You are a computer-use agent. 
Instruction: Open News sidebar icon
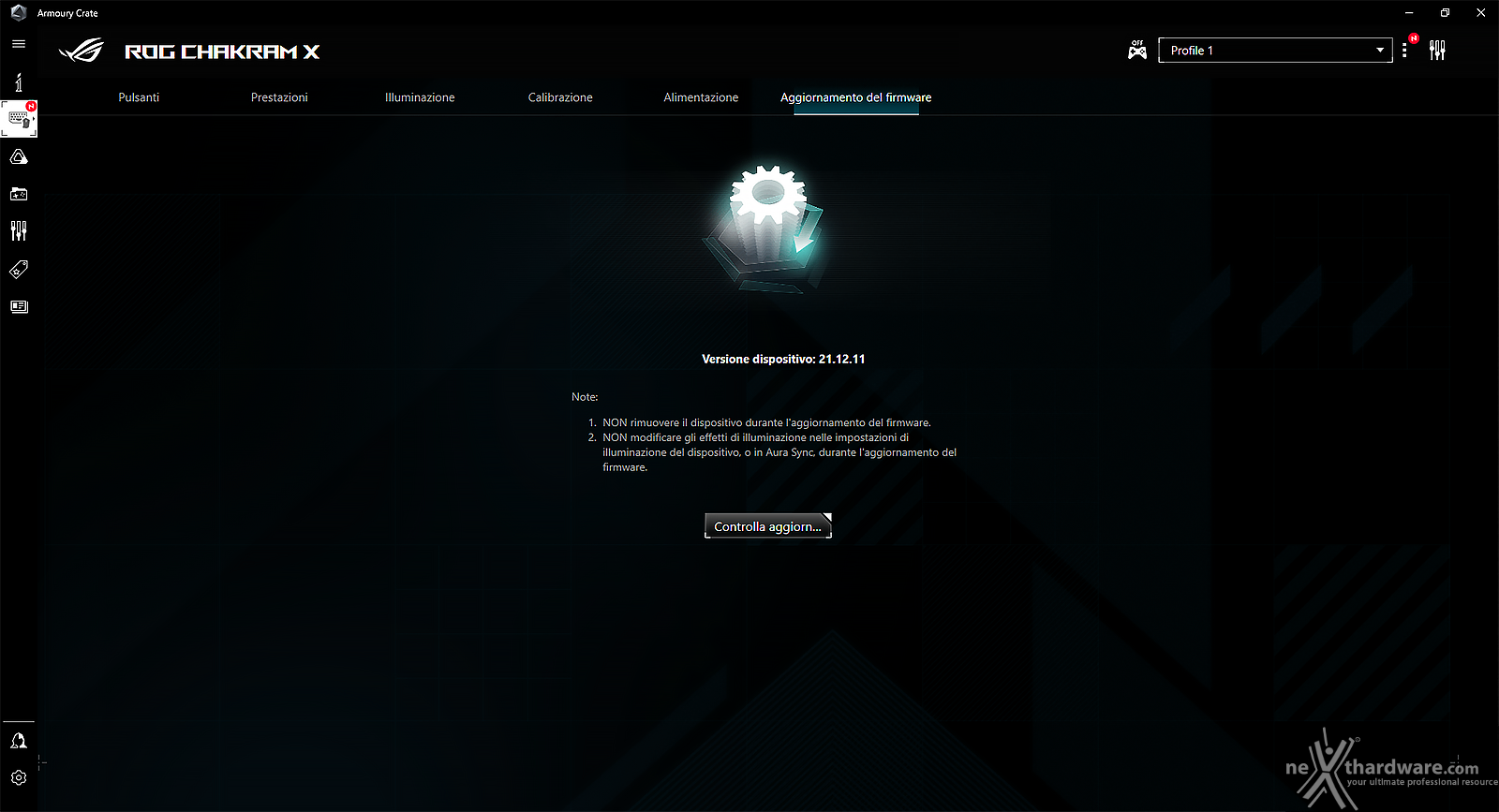click(19, 306)
